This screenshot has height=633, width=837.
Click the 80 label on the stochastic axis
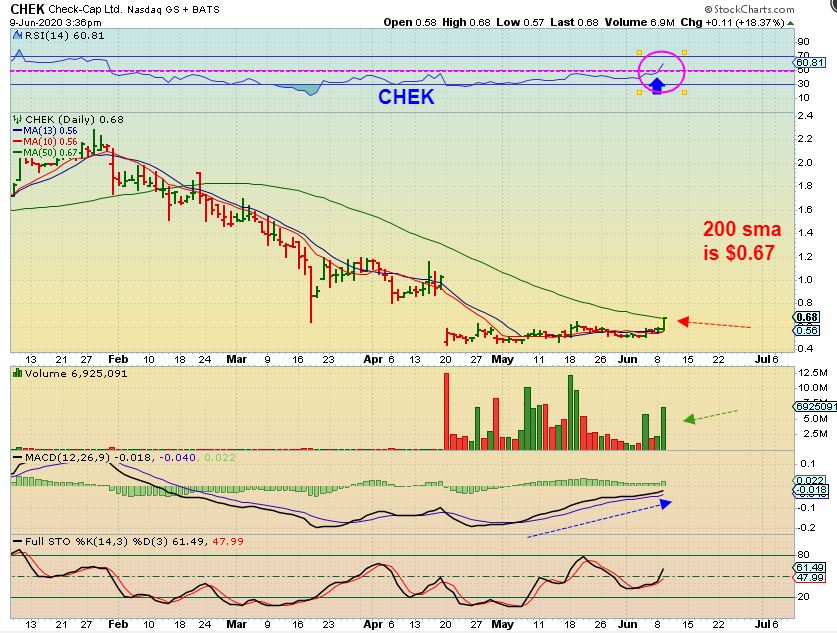click(803, 555)
